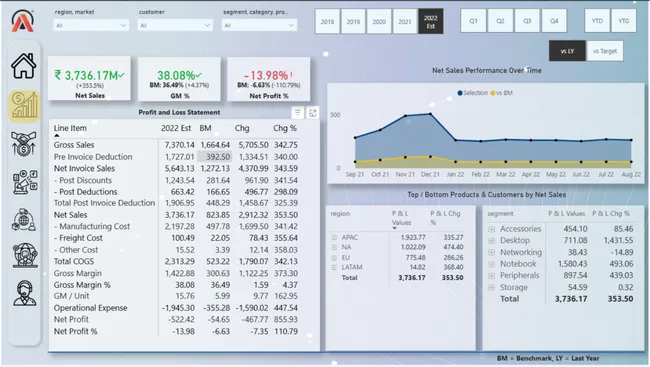Click sort arrow under P & L Values header
650x367 pixels.
[395, 228]
